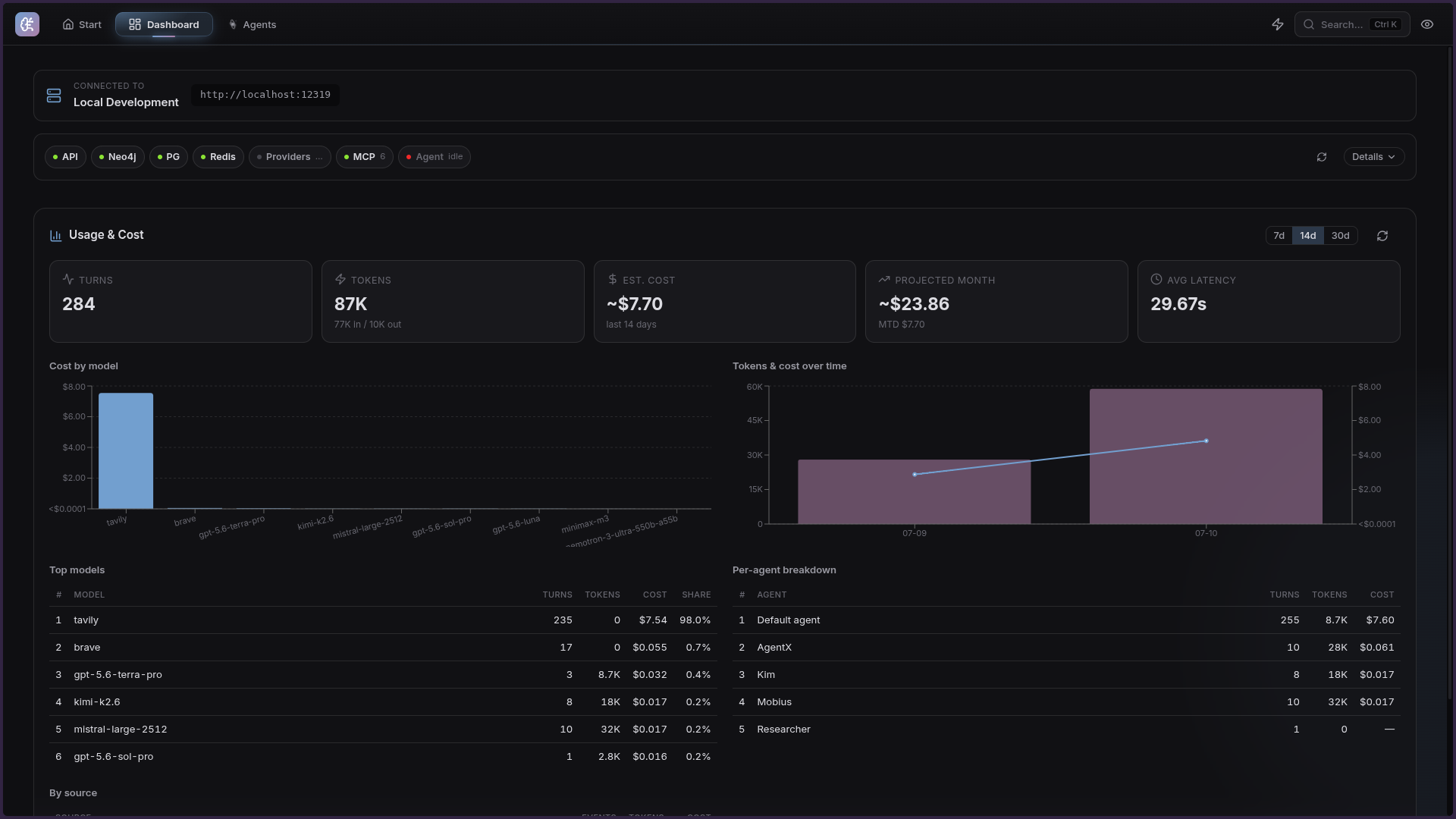Click the Neo4j status chip
The image size is (1456, 819).
pyautogui.click(x=118, y=157)
